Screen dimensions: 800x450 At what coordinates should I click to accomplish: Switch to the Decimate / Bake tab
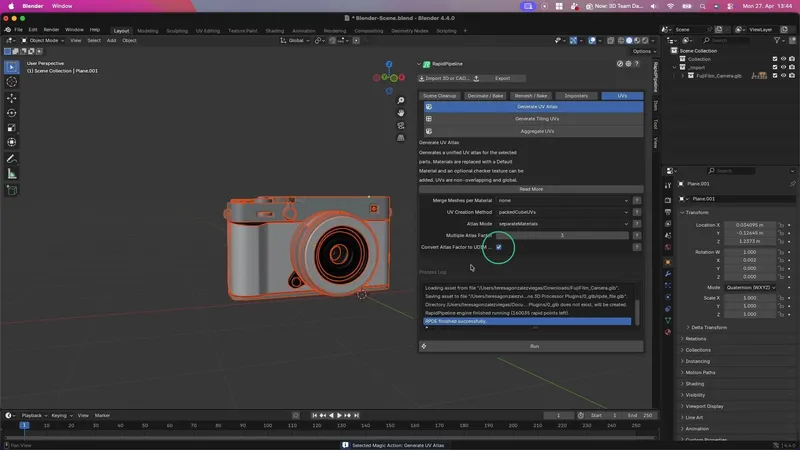point(486,96)
